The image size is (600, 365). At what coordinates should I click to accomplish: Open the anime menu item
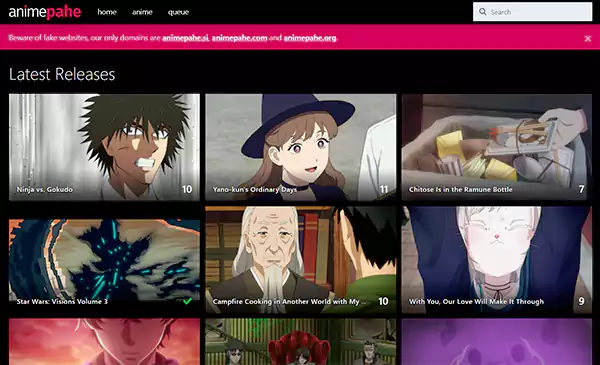pyautogui.click(x=142, y=12)
